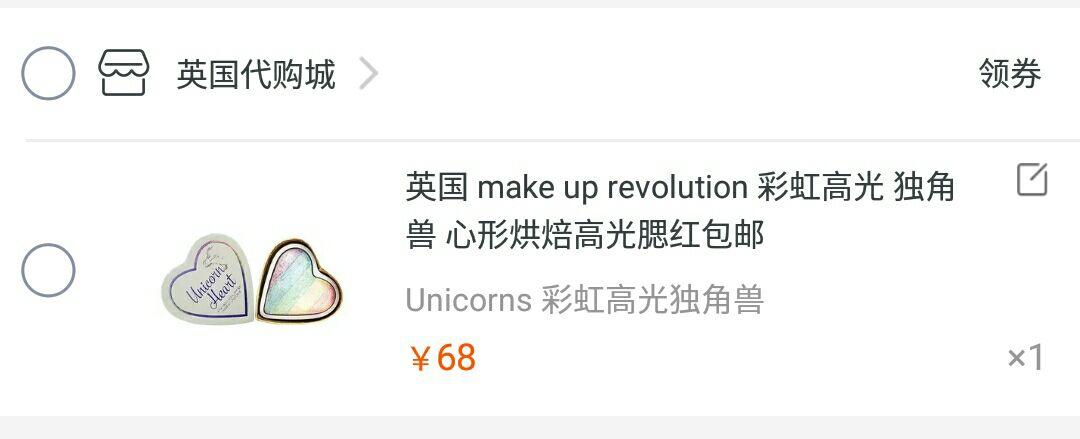Click the storefront icon beside 英国代购城
The height and width of the screenshot is (439, 1080).
click(x=123, y=73)
